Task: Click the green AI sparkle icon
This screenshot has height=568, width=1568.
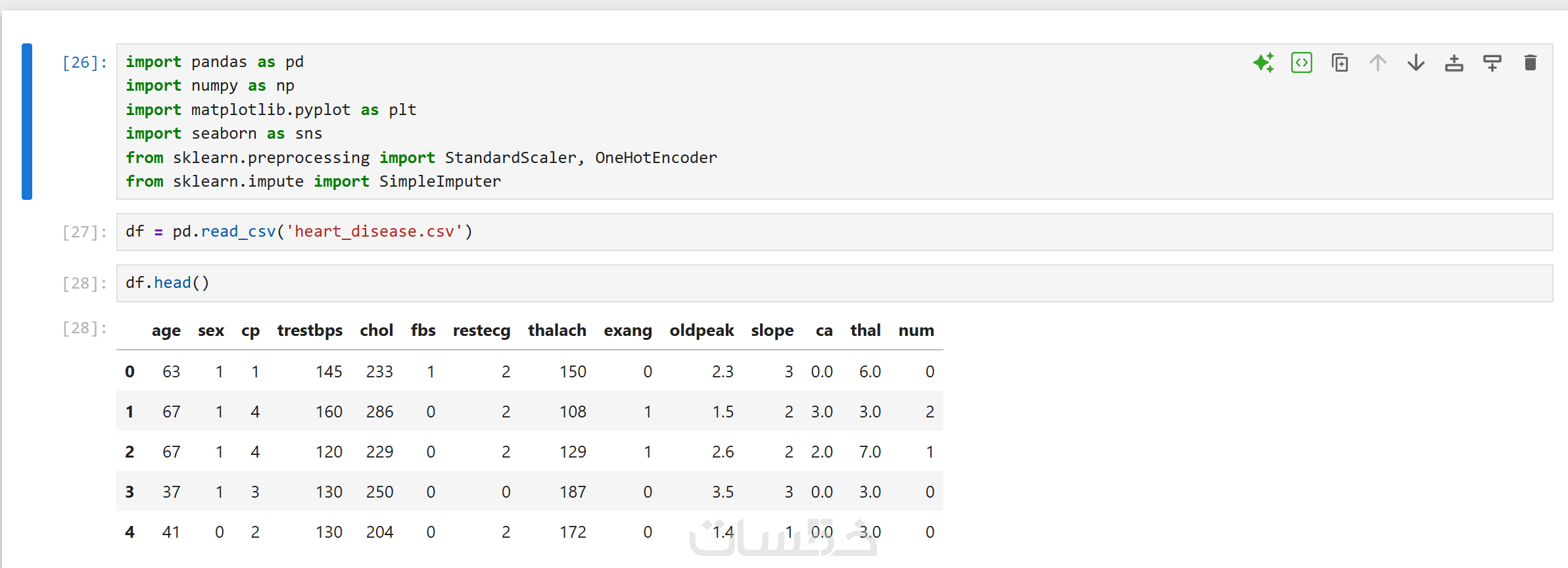Action: 1263,63
